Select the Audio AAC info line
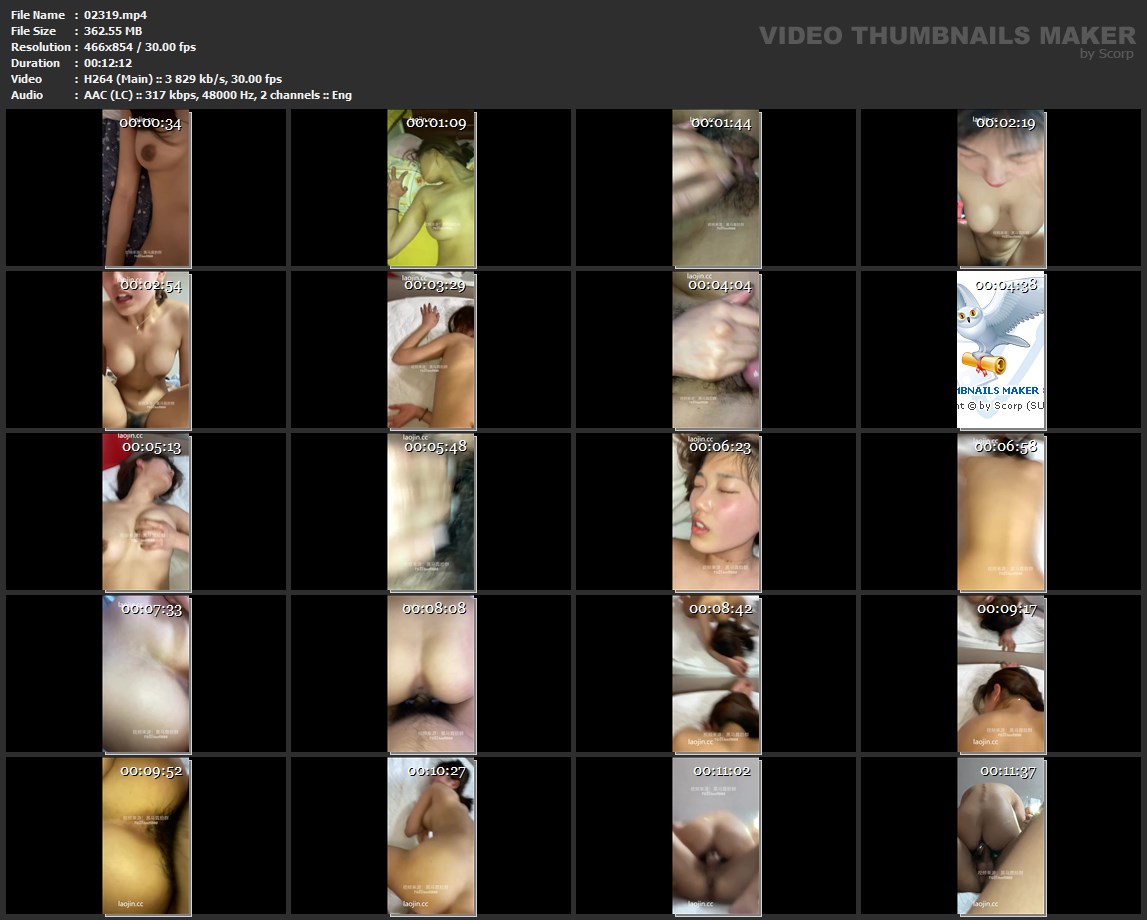The image size is (1147, 920). [218, 95]
